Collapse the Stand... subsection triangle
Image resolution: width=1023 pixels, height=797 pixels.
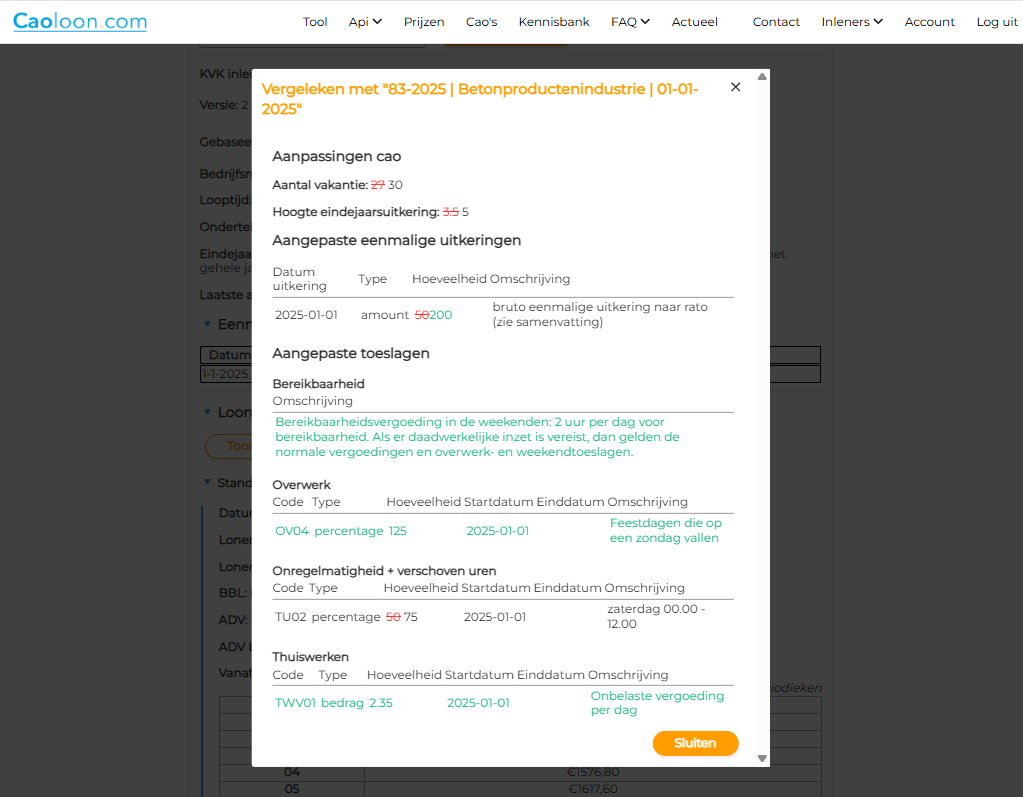point(207,482)
